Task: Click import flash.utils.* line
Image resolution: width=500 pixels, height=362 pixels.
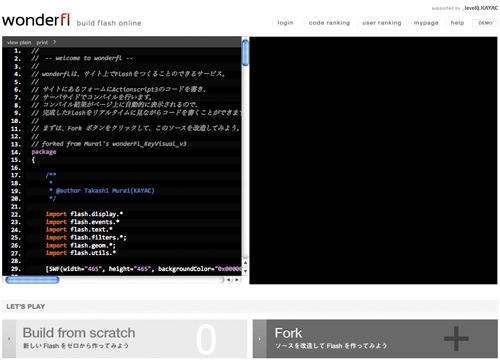Action: coord(81,253)
